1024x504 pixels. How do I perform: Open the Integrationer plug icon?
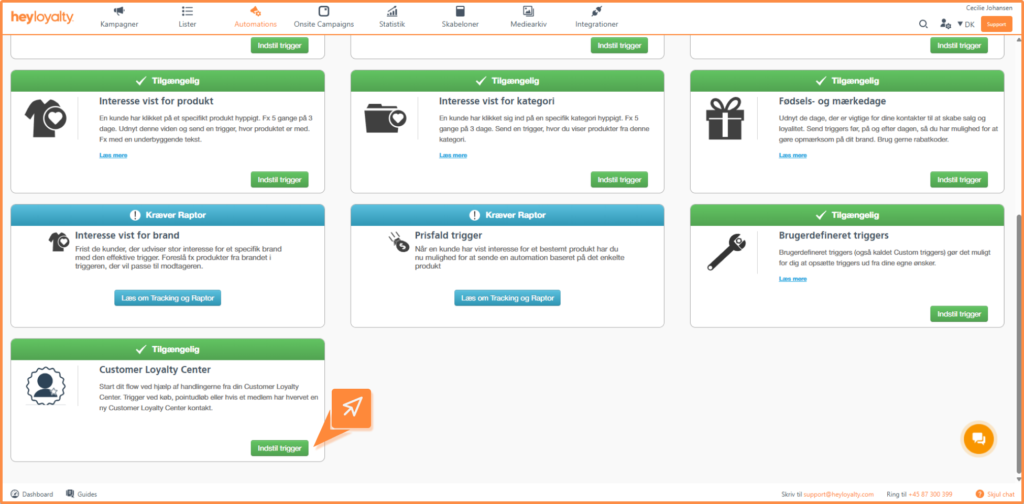click(596, 11)
